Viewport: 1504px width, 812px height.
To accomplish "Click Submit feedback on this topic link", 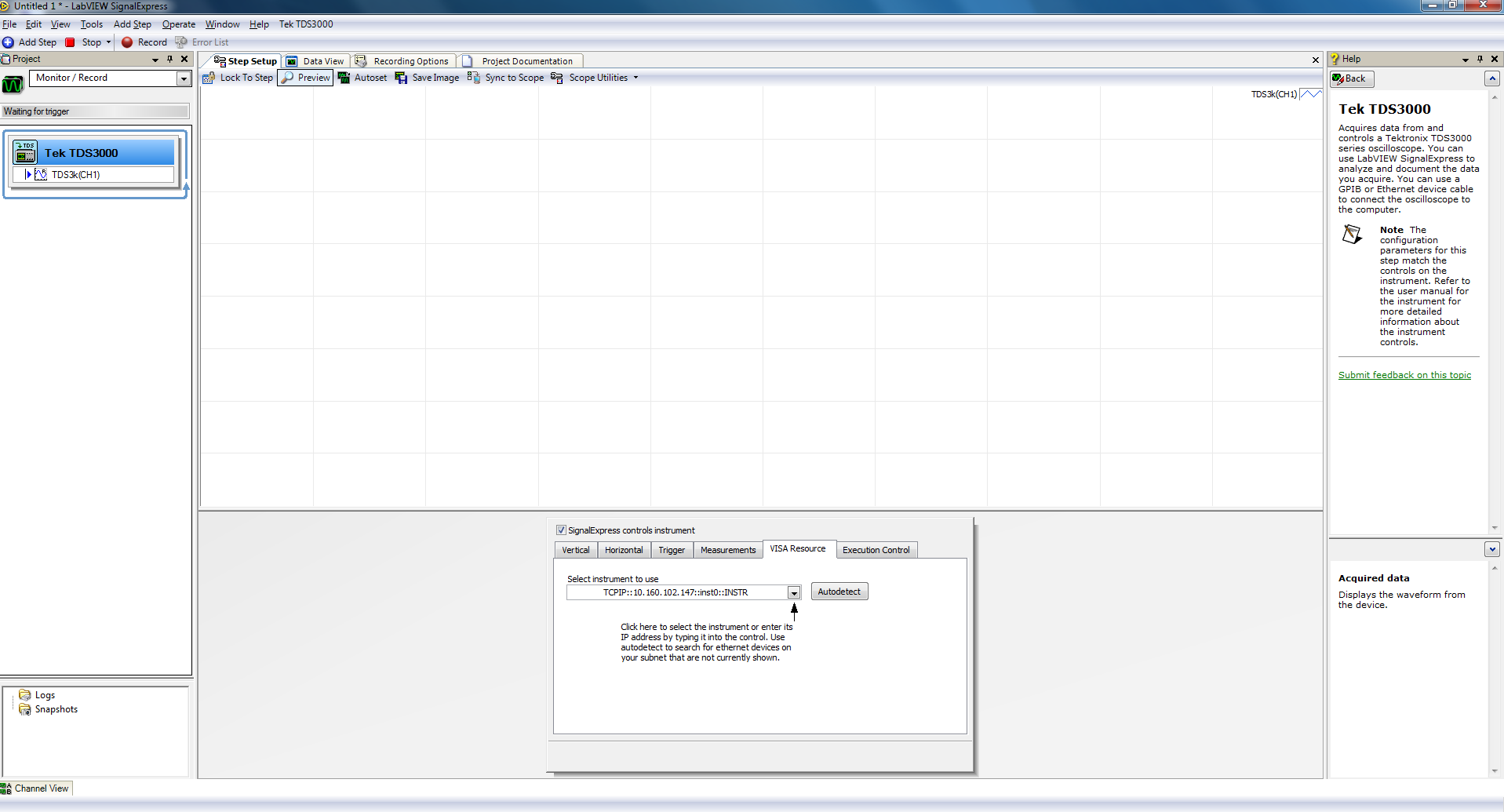I will [1404, 375].
